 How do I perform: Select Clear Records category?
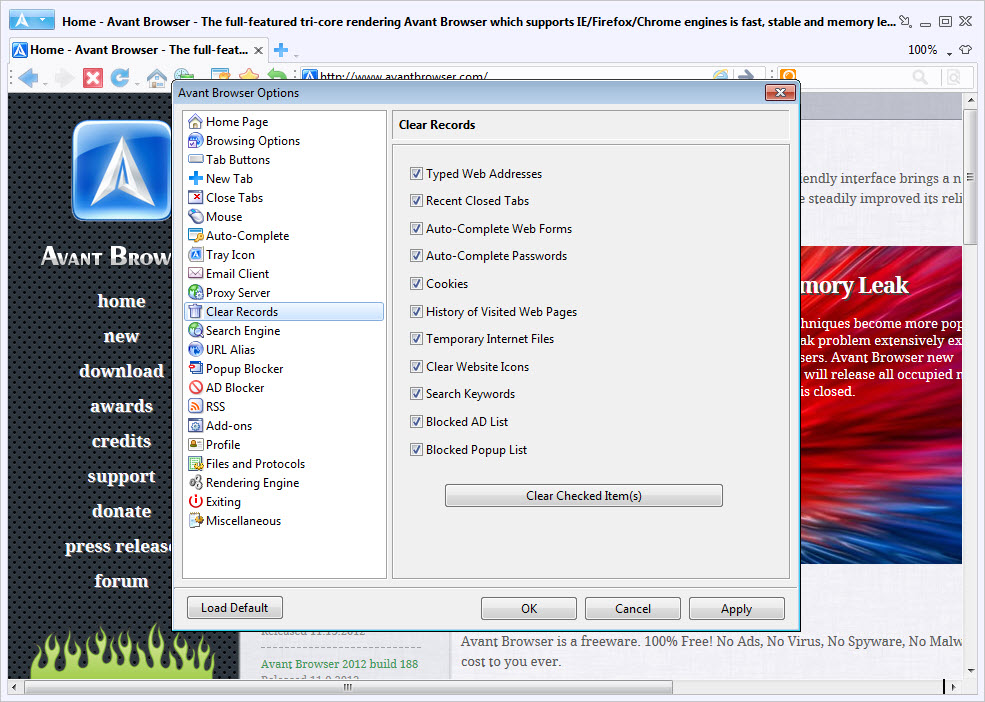pos(284,312)
